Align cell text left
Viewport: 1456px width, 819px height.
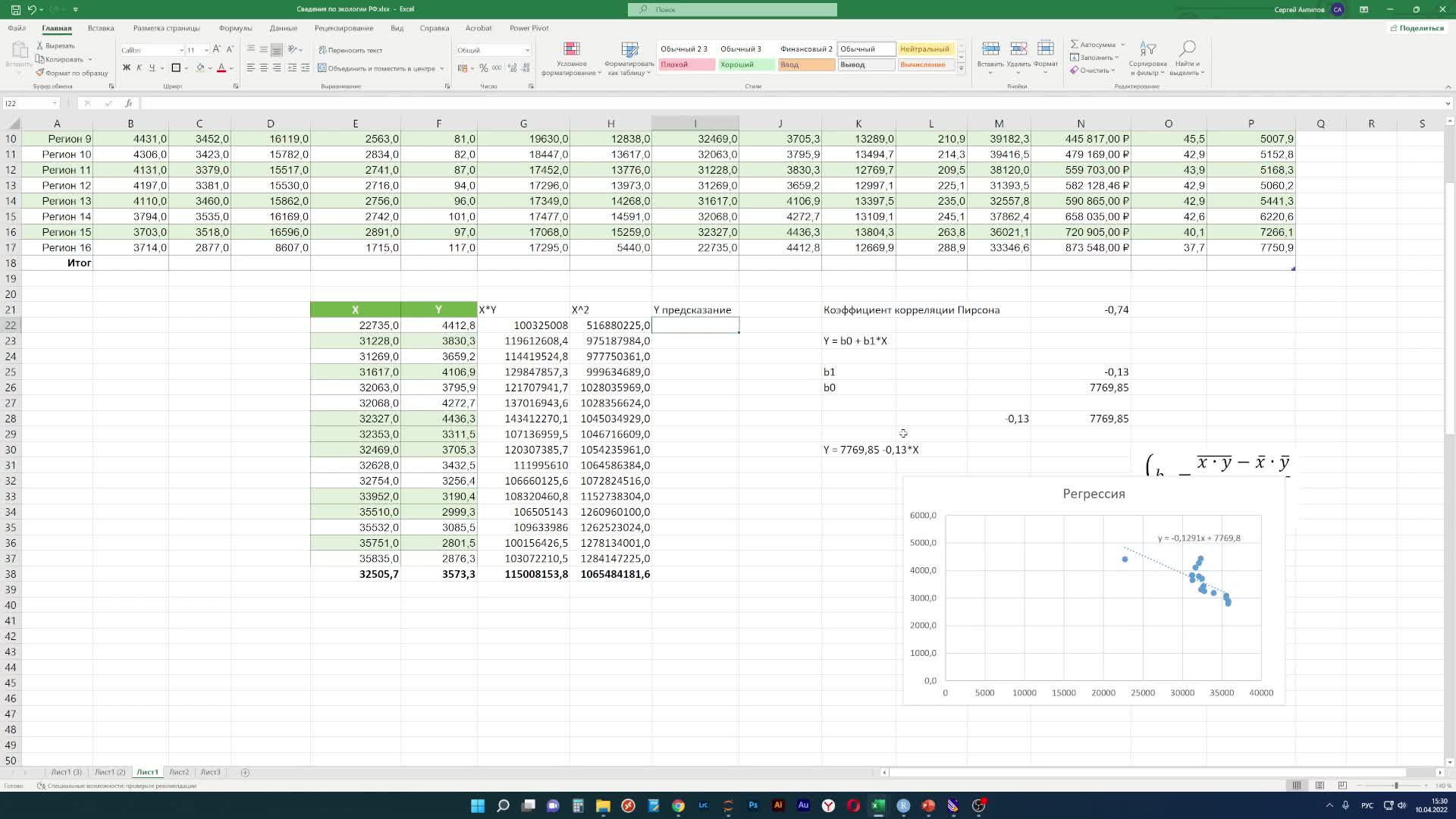(x=251, y=67)
